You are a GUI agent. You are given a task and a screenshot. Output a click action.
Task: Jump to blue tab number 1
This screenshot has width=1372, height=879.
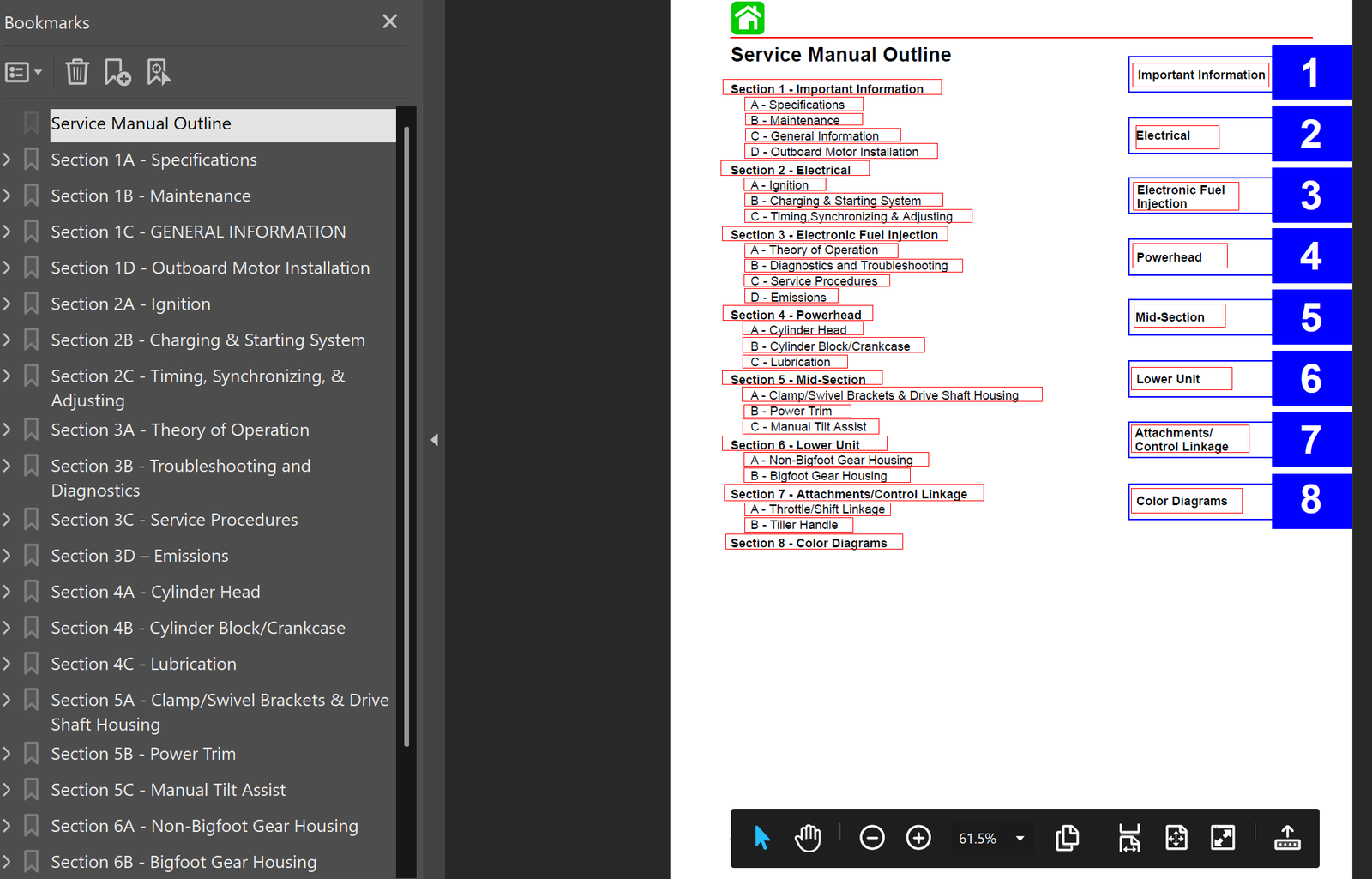click(x=1310, y=74)
